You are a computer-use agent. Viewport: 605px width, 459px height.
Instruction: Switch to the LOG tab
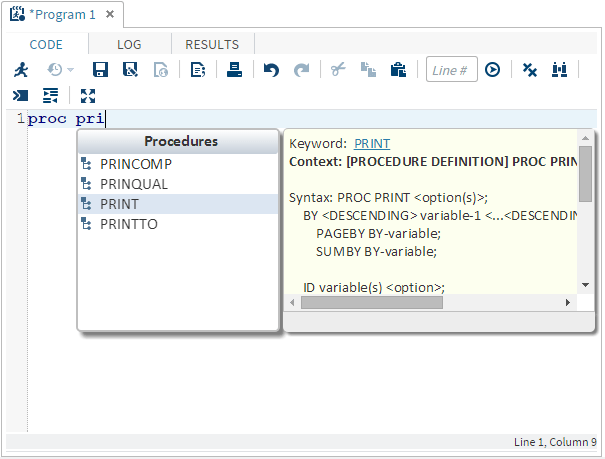point(129,44)
